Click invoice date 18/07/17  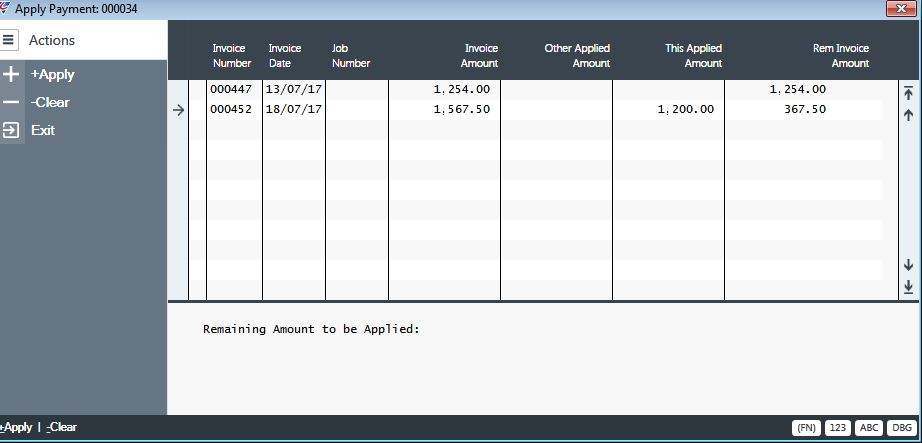[293, 109]
